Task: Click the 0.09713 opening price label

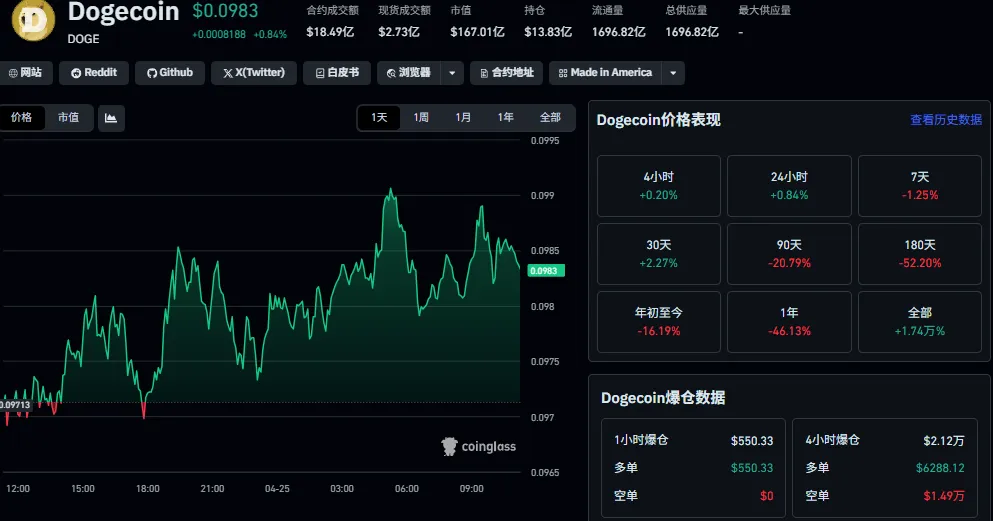Action: (x=15, y=405)
